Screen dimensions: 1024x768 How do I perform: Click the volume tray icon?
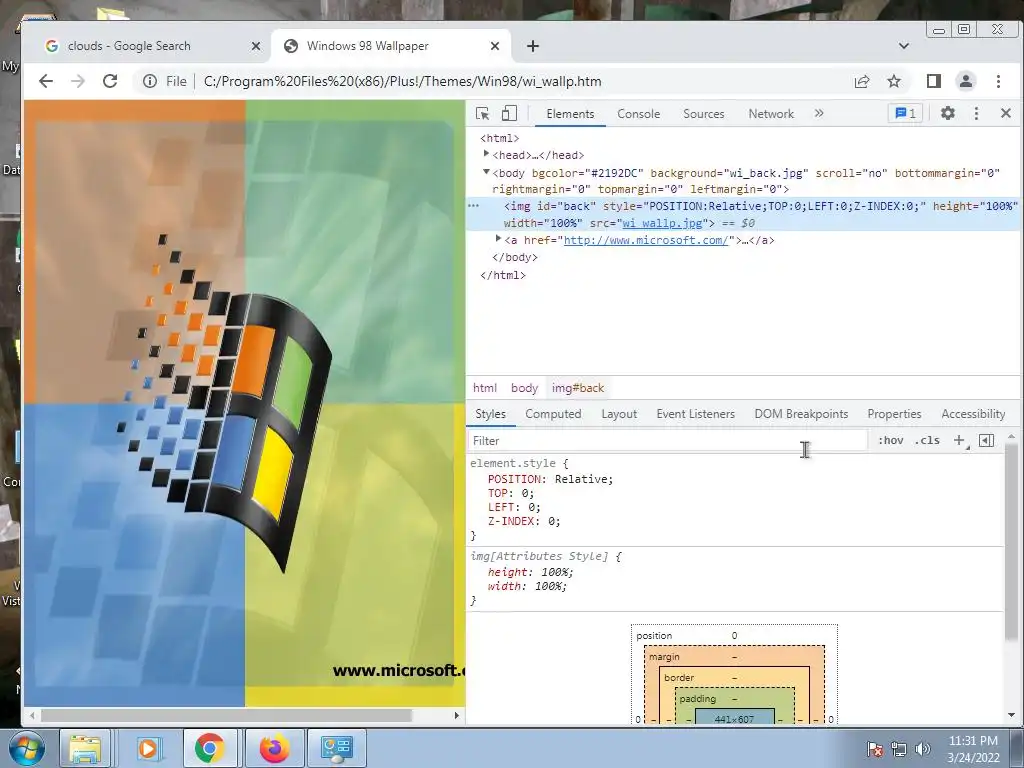coord(923,749)
